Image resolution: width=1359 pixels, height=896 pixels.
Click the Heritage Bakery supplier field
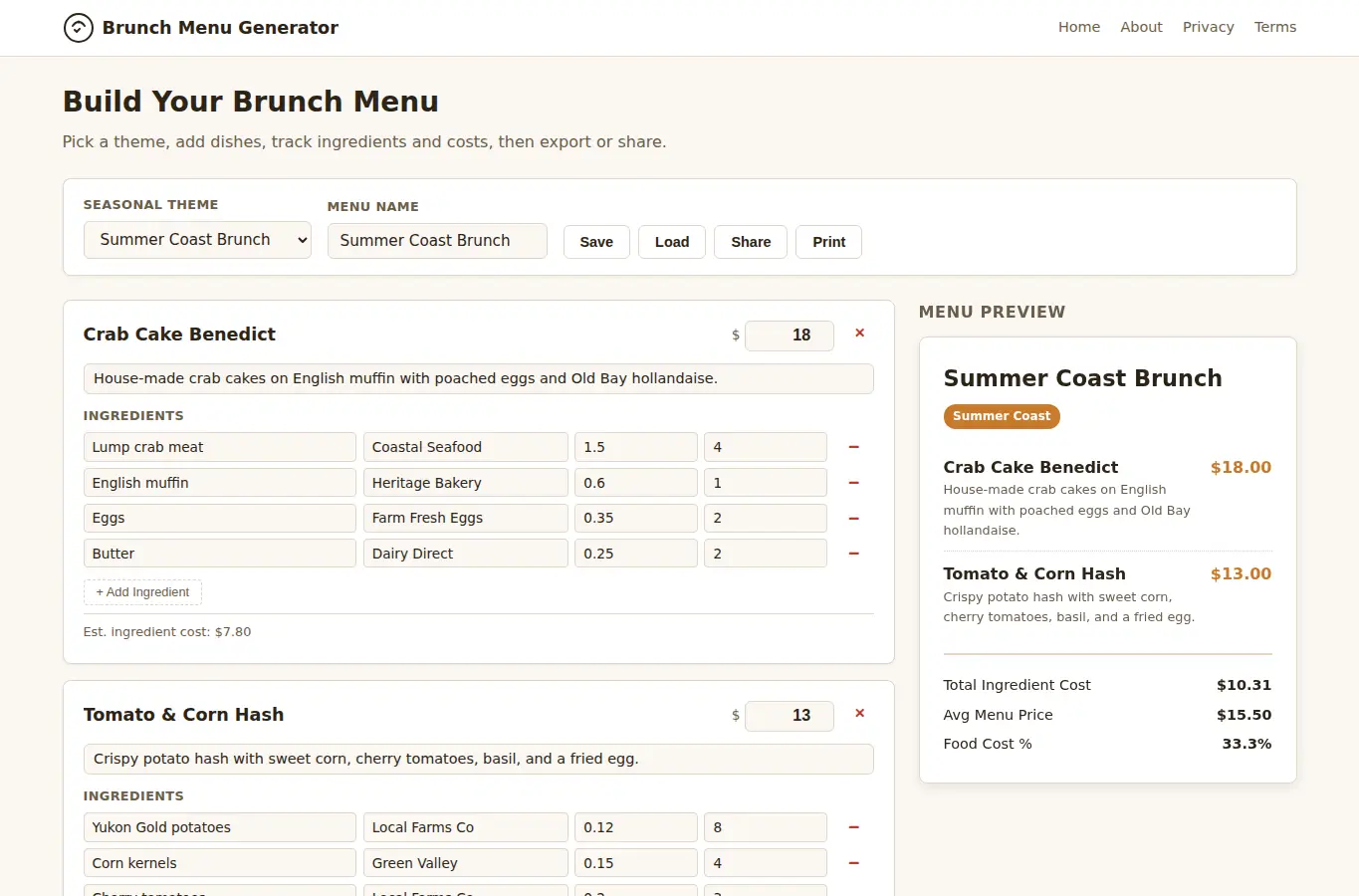tap(466, 483)
